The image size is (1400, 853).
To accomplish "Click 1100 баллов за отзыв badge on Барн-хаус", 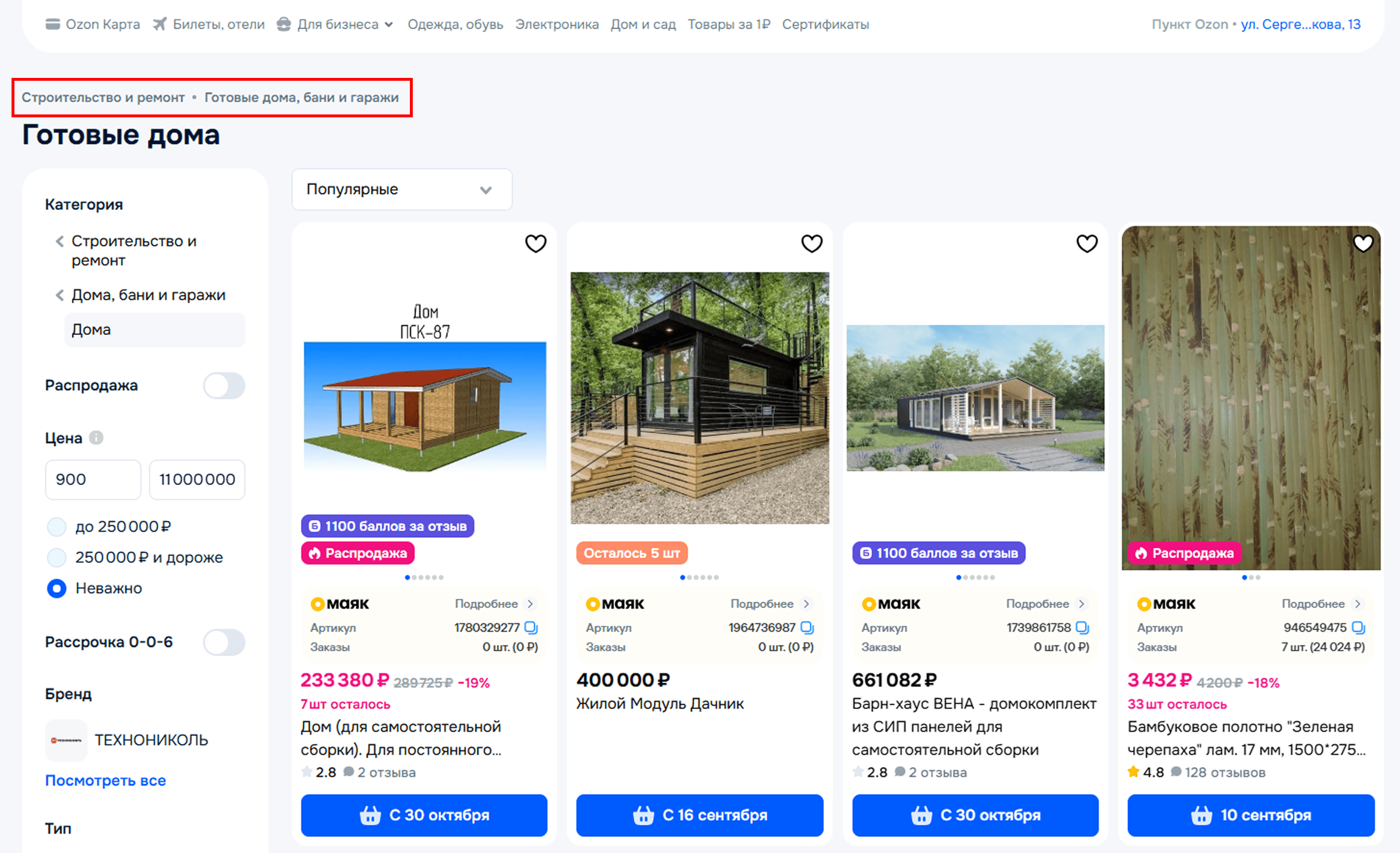I will click(x=939, y=553).
